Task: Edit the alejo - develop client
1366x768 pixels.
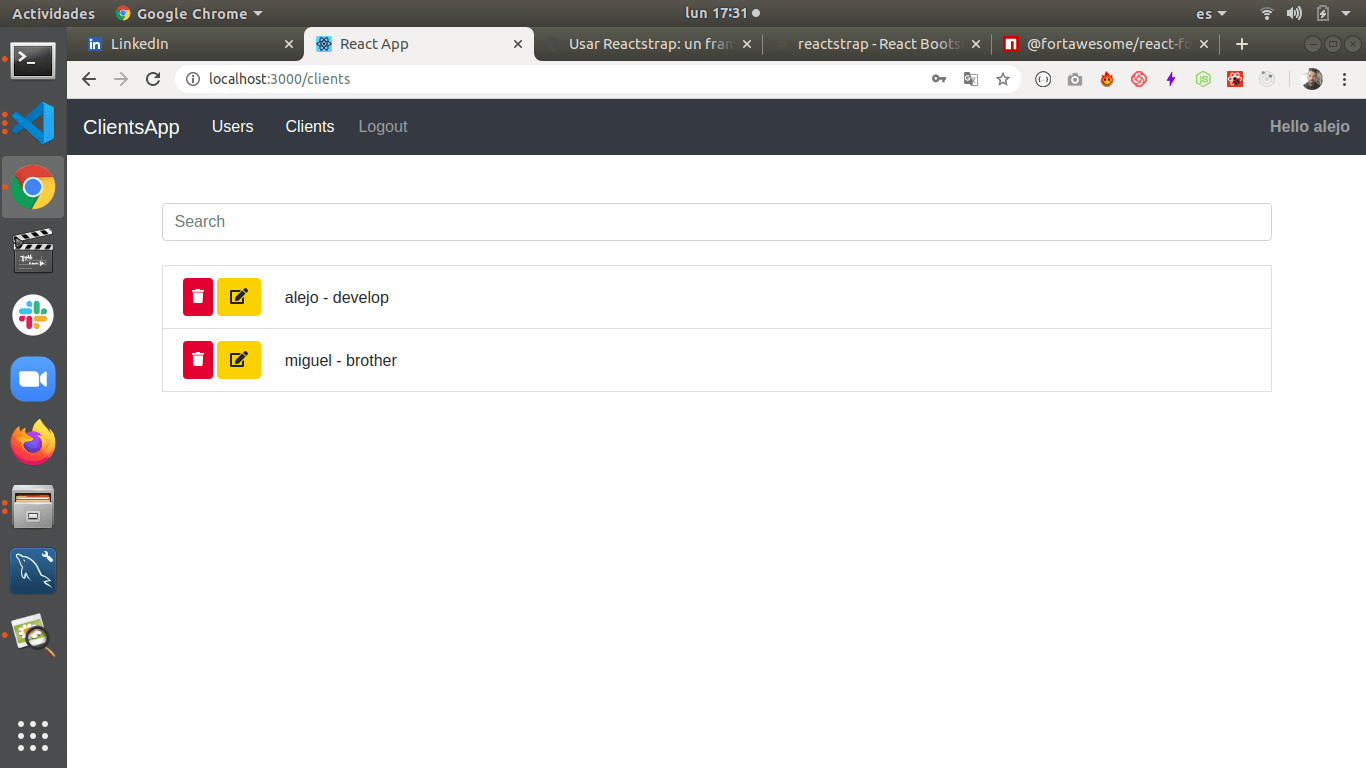Action: coord(239,297)
